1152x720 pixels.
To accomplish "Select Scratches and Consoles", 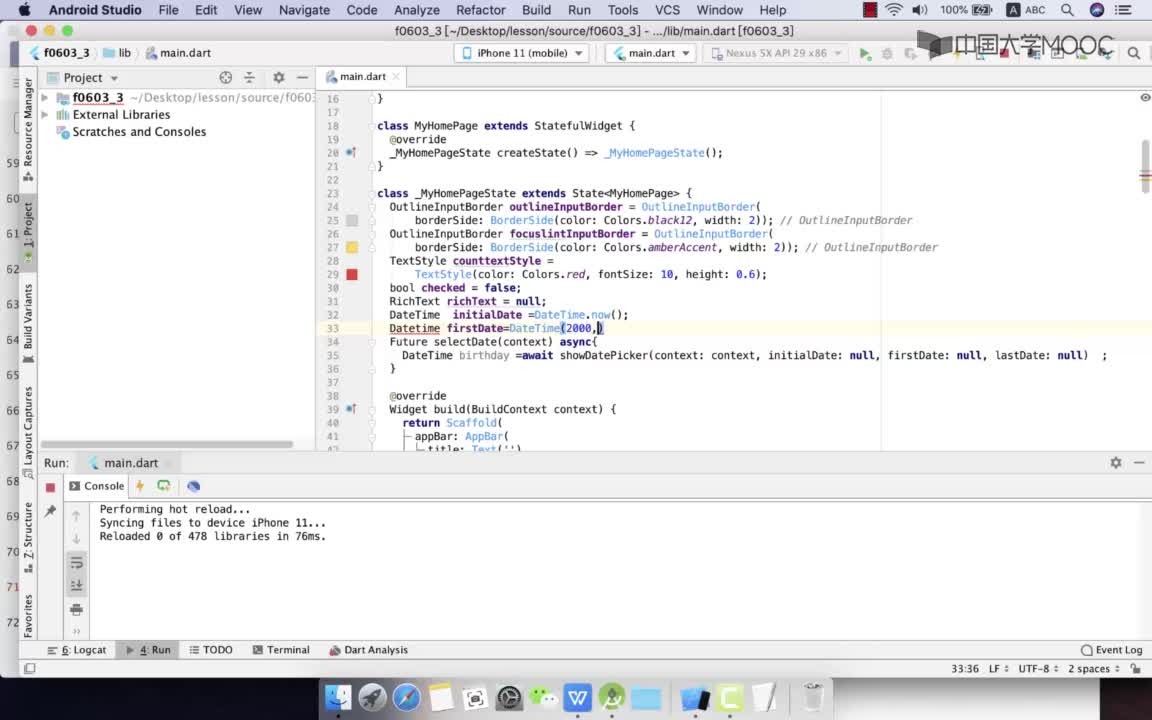I will click(139, 132).
